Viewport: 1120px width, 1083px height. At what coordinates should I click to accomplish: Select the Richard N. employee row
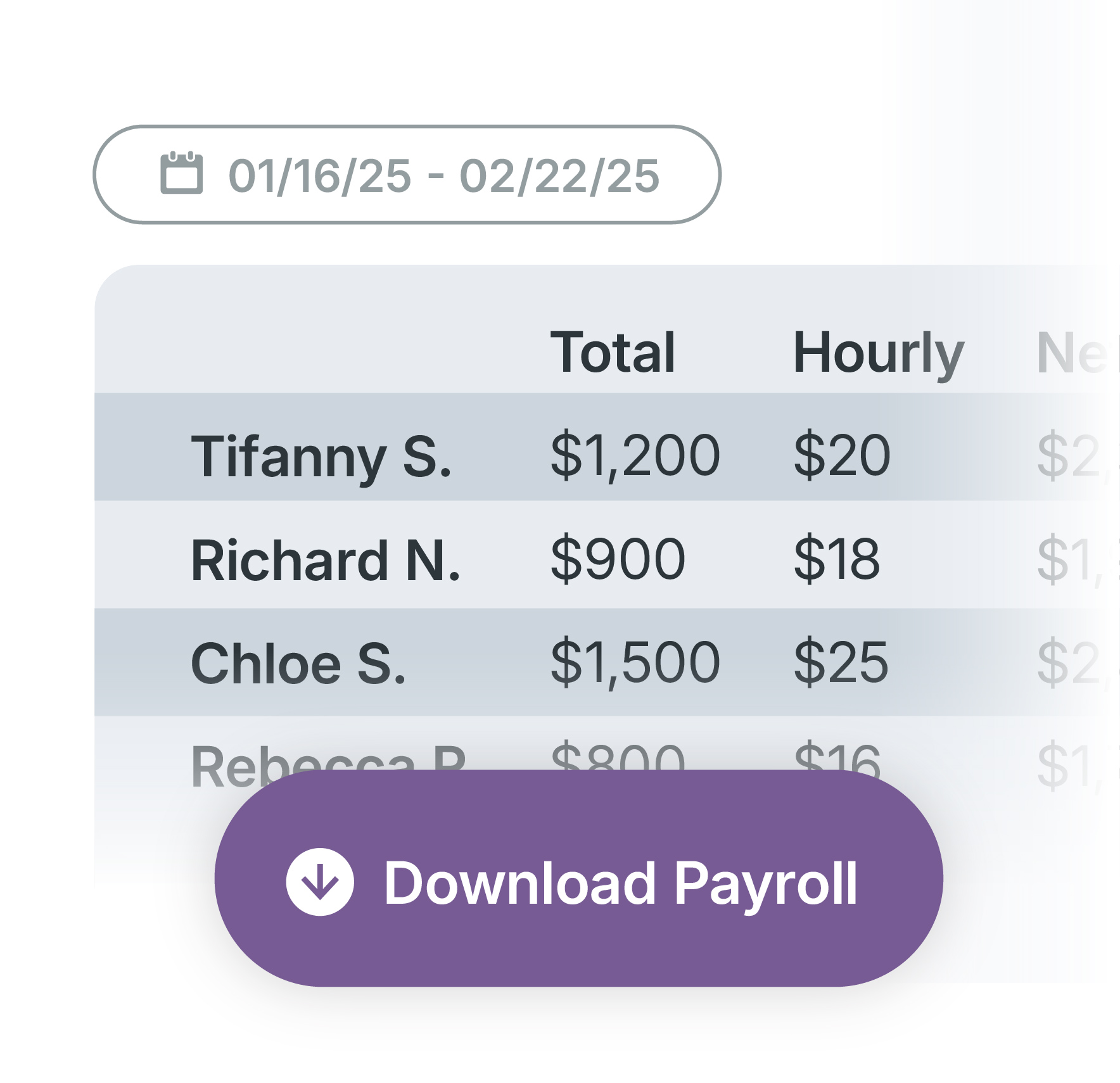[x=326, y=560]
